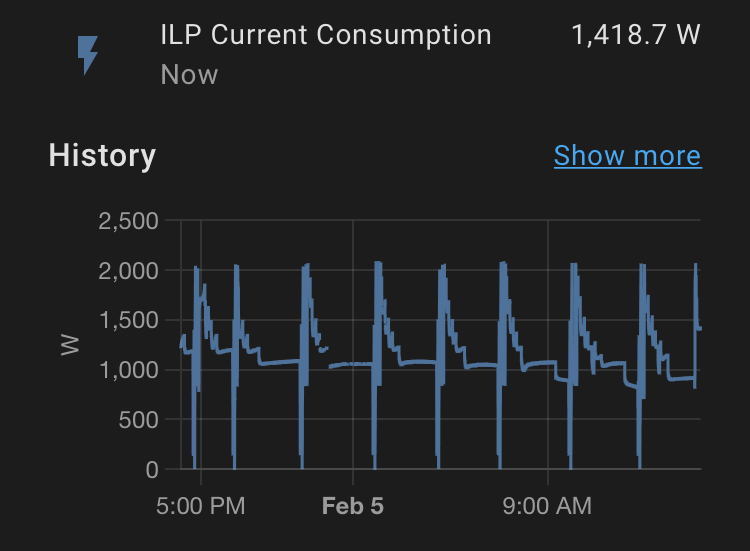
Task: Select the Feb 5 date axis marker
Action: tap(352, 506)
